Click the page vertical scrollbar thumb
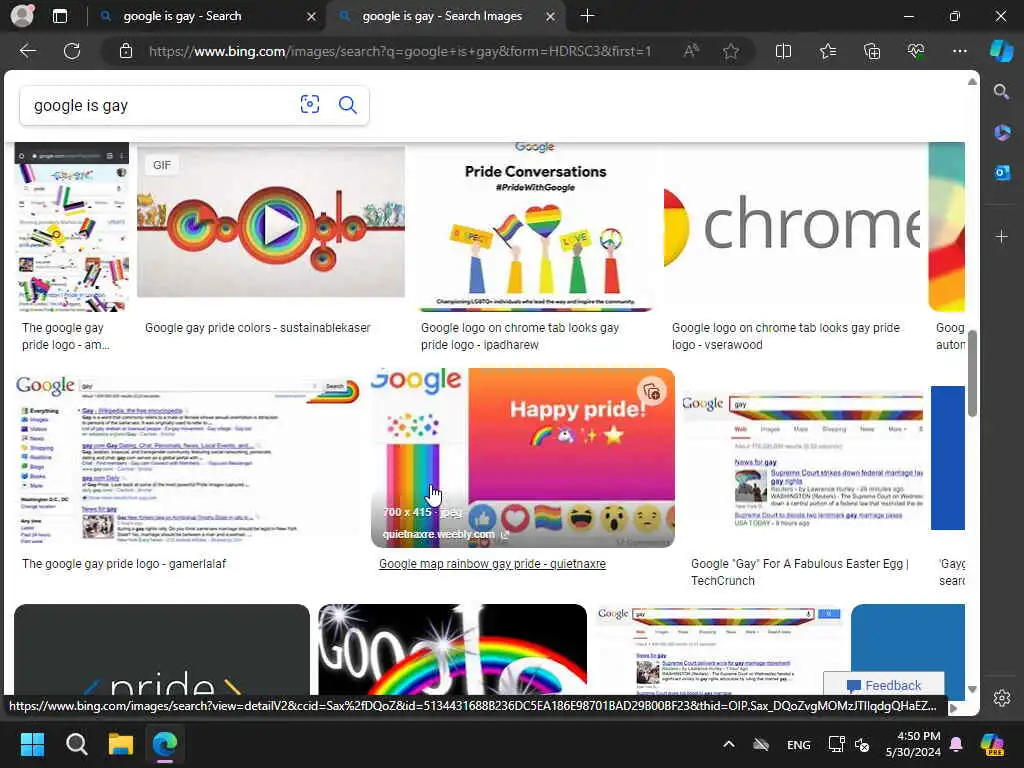Screen dimensions: 1024x768 click(972, 374)
